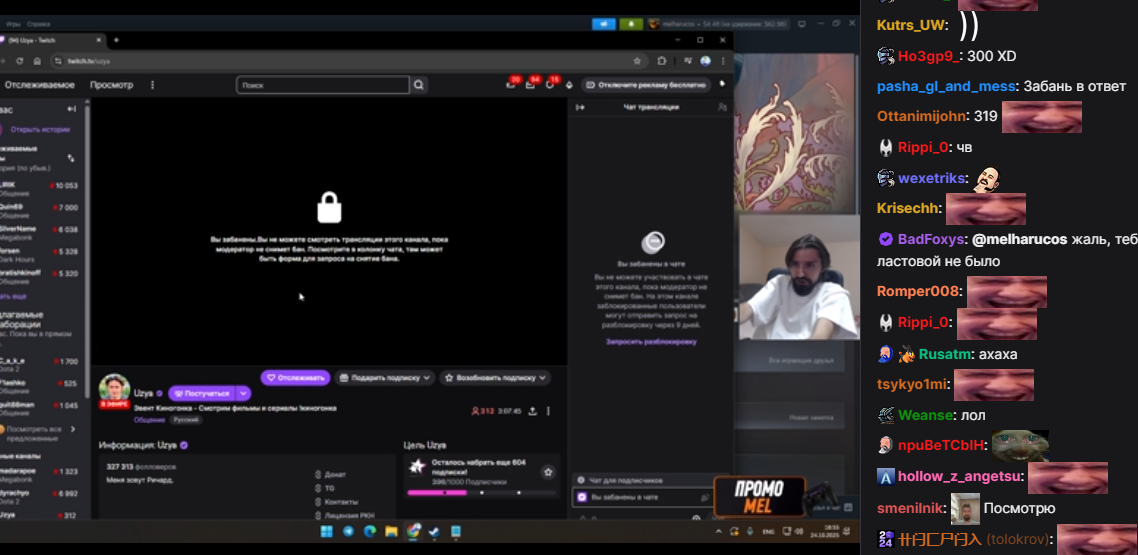
Task: Open the Dota 2 channel with 1 700 viewers
Action: tap(40, 364)
